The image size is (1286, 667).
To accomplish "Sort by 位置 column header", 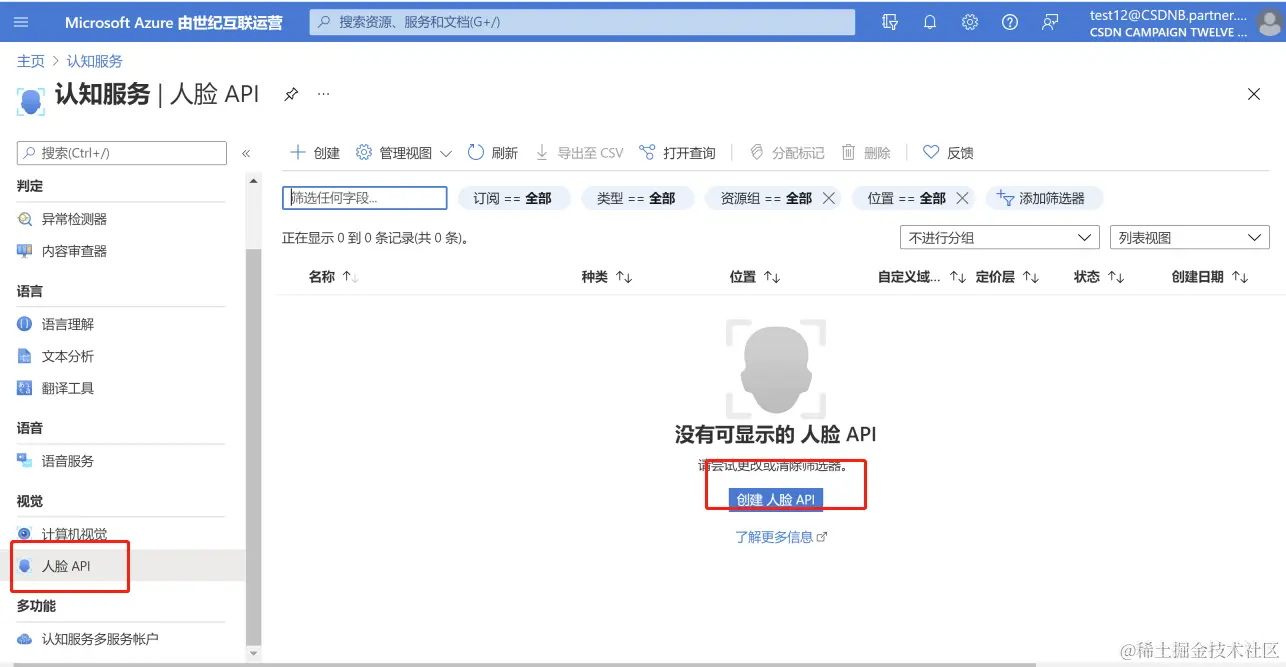I will coord(755,277).
